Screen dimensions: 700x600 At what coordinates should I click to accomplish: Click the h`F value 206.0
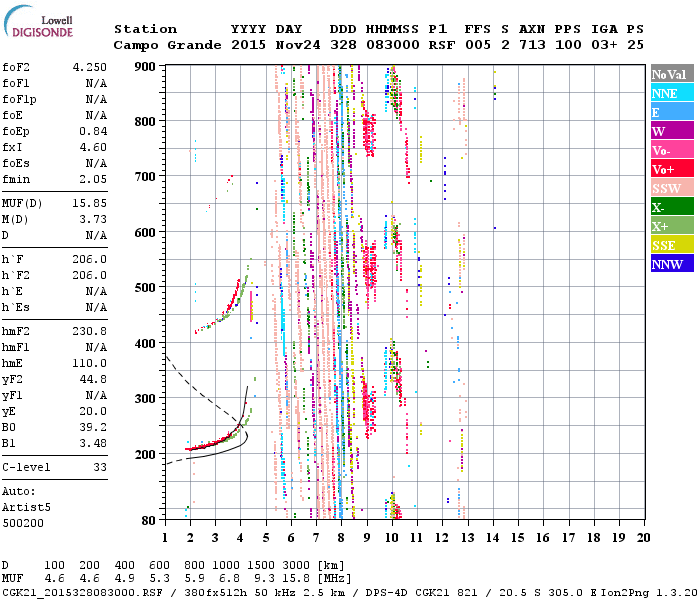tap(90, 259)
